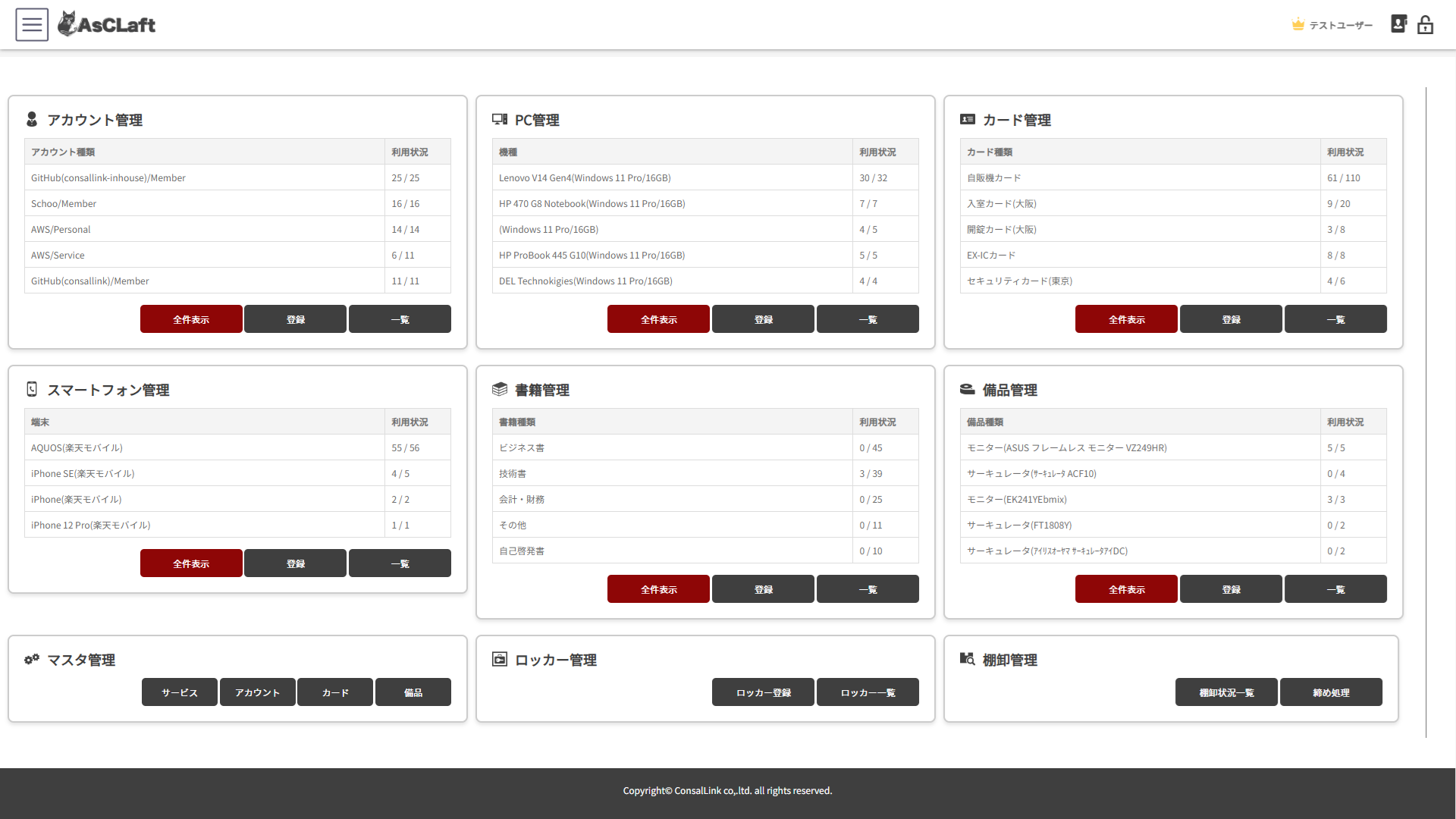Image resolution: width=1456 pixels, height=819 pixels.
Task: Click the PC管理 monitor icon
Action: (500, 120)
